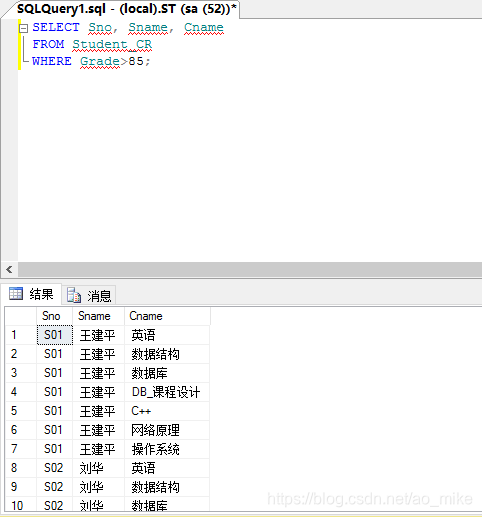Screen dimensions: 482x517
Task: Click 王建平 in row 5
Action: coord(98,411)
